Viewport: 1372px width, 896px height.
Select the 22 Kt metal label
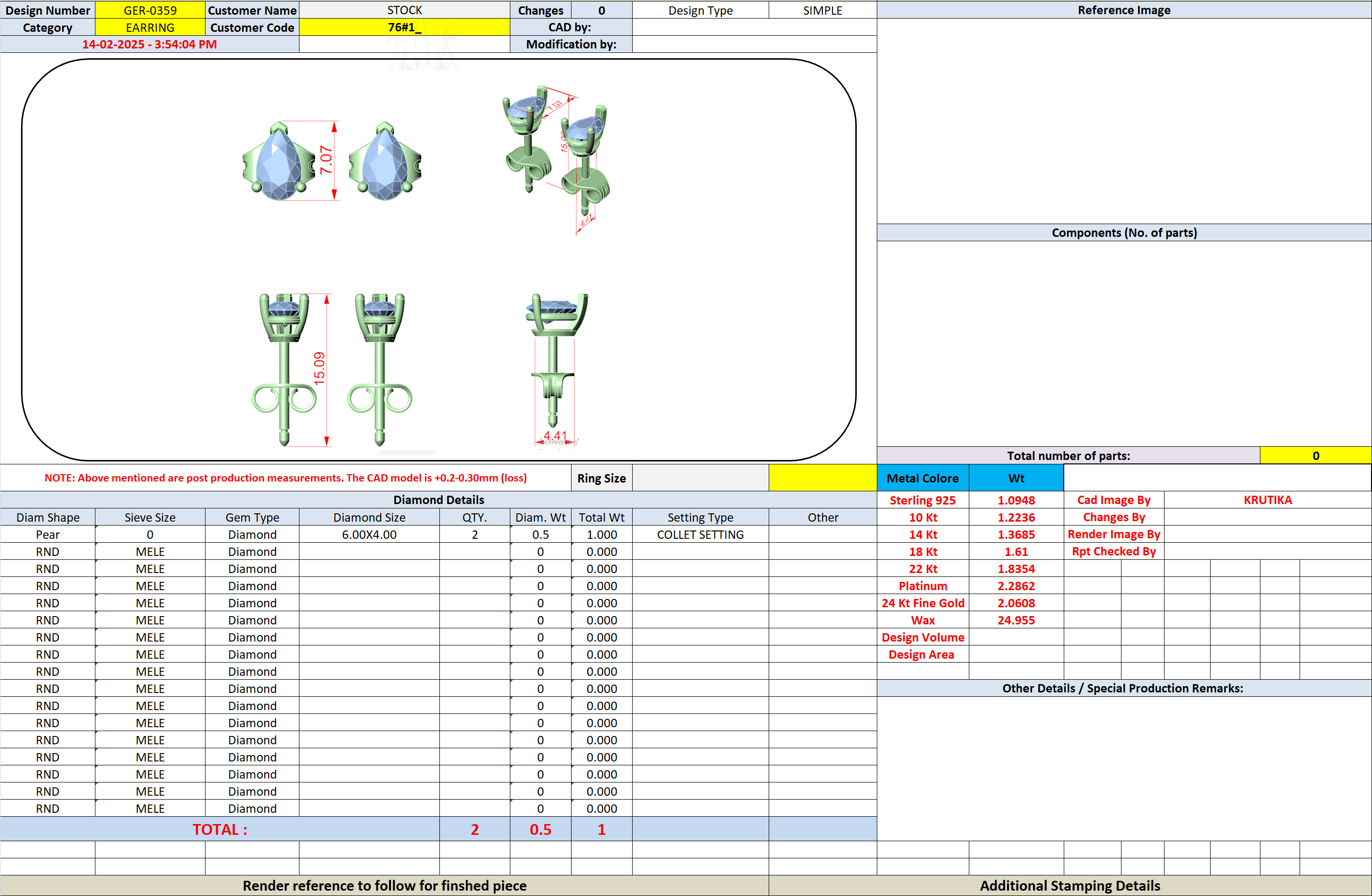[x=923, y=569]
